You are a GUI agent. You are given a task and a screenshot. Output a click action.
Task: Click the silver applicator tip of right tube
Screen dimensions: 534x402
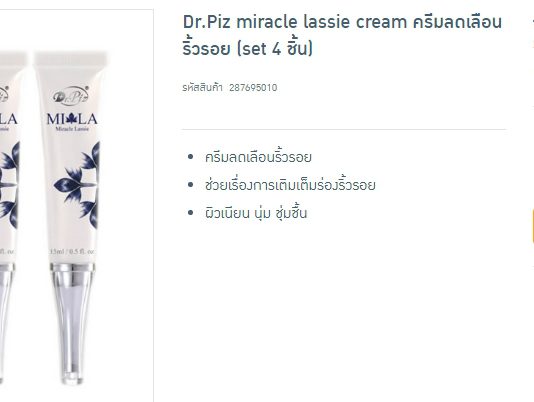tap(72, 324)
